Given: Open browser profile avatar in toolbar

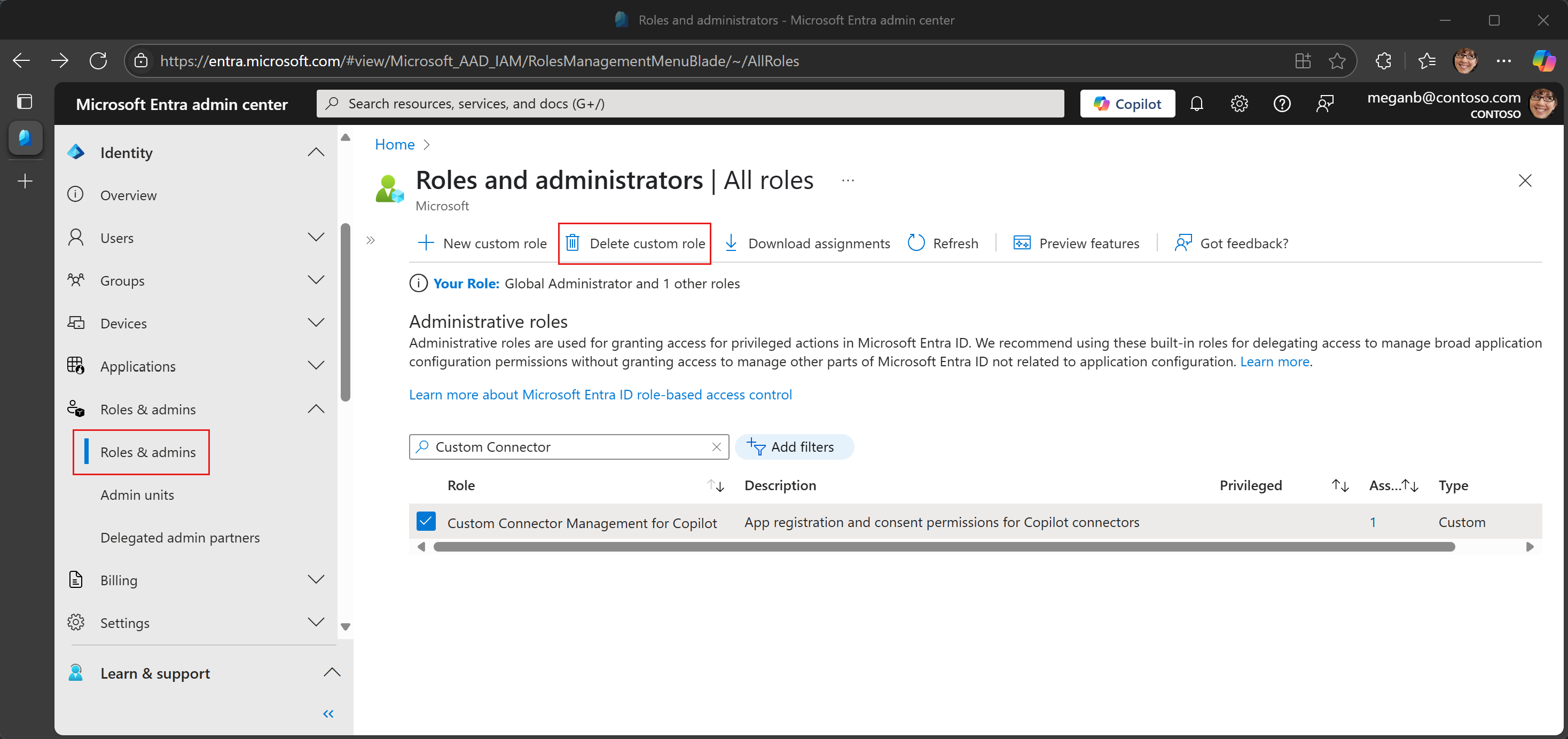Looking at the screenshot, I should pos(1465,61).
